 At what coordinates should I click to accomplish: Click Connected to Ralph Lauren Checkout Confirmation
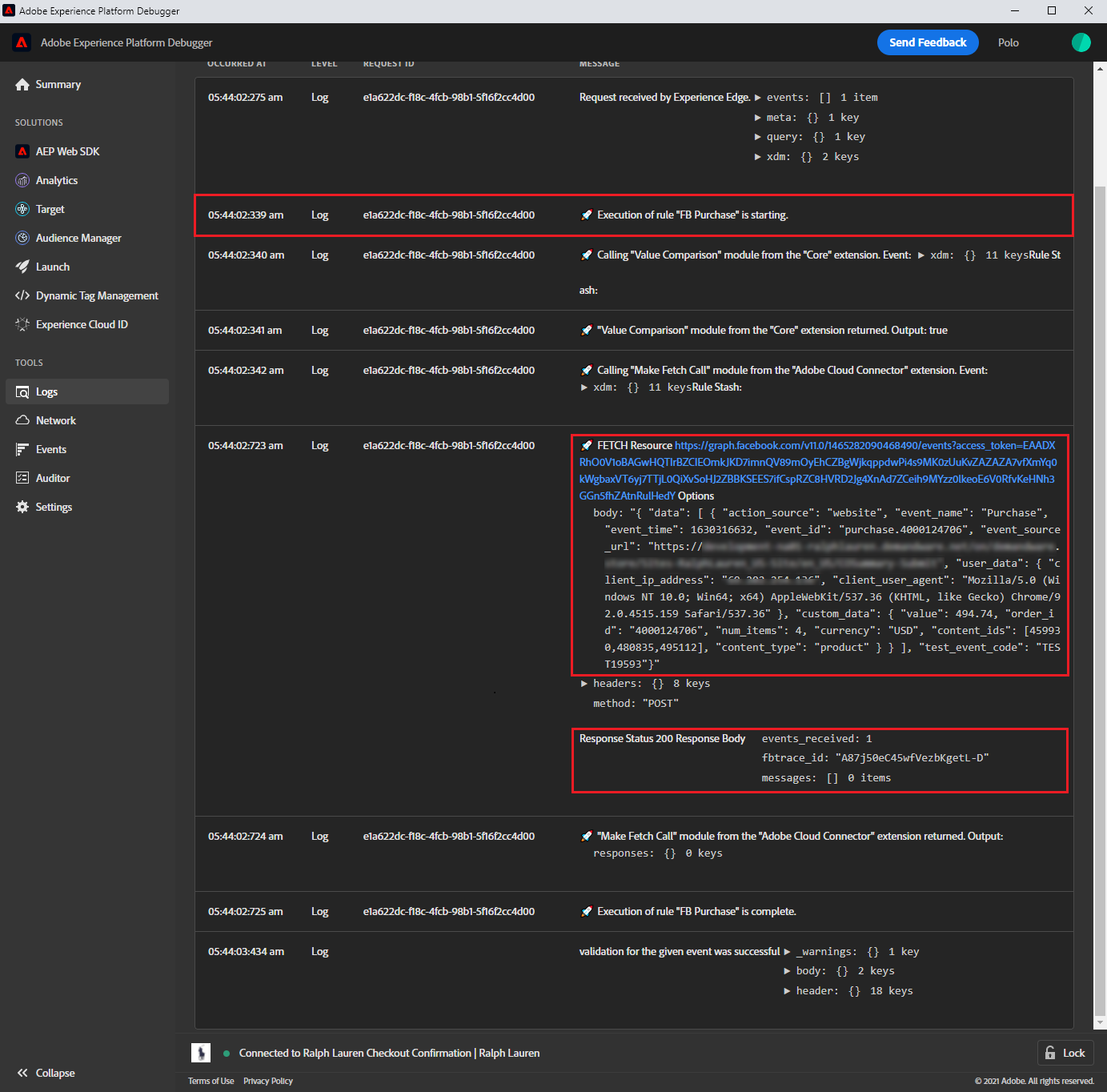pyautogui.click(x=389, y=1053)
